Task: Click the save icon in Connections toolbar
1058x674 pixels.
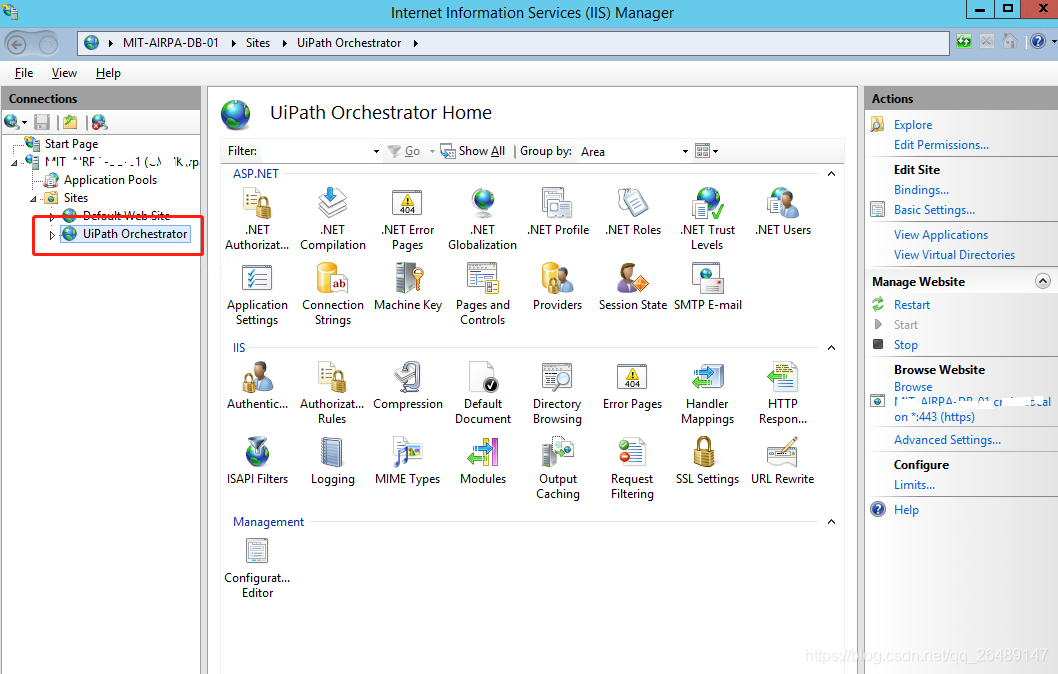Action: coord(42,122)
